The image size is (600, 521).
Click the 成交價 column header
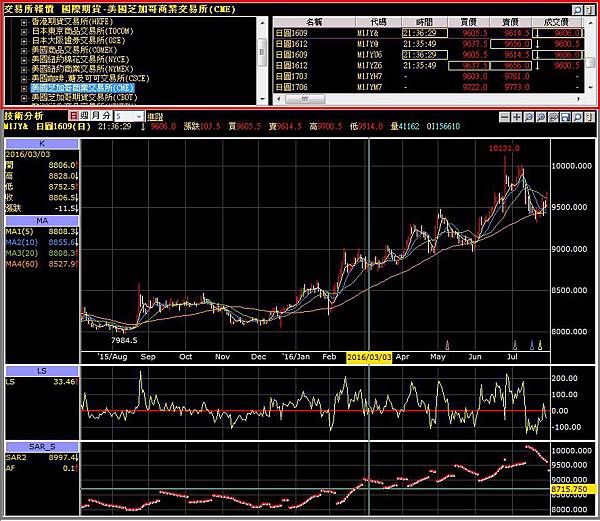(557, 22)
